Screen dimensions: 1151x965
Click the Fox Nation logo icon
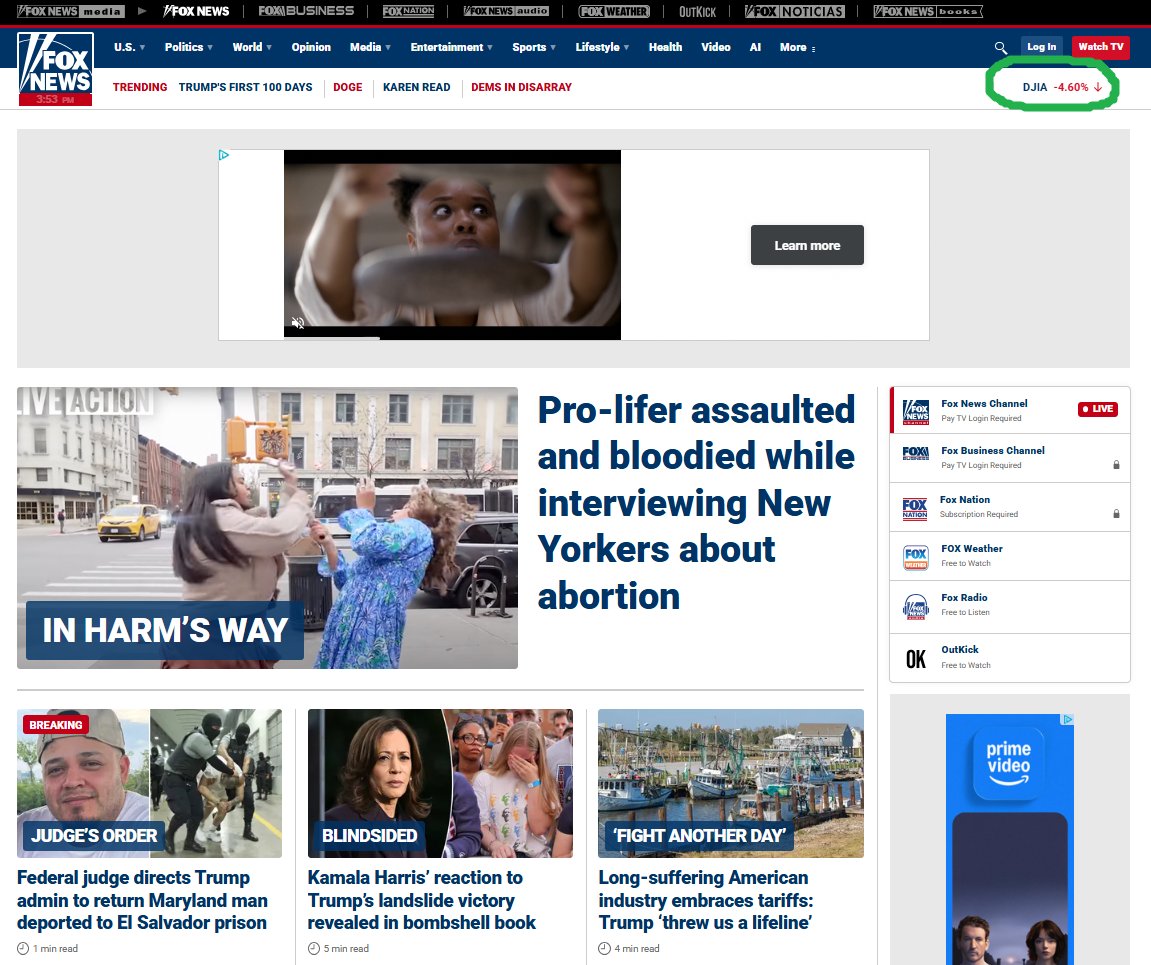point(915,508)
